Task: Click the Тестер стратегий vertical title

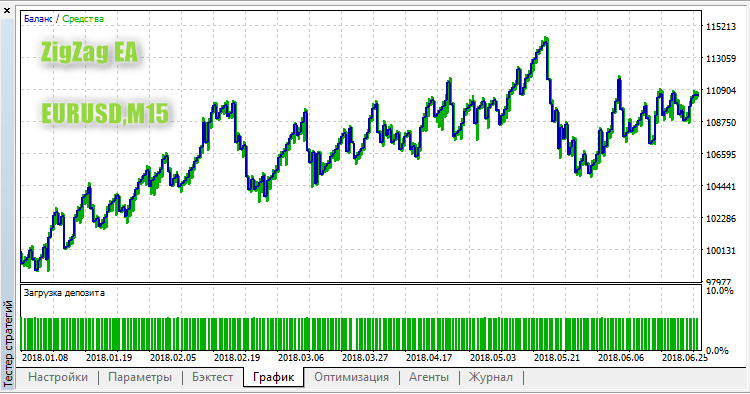Action: tap(8, 343)
